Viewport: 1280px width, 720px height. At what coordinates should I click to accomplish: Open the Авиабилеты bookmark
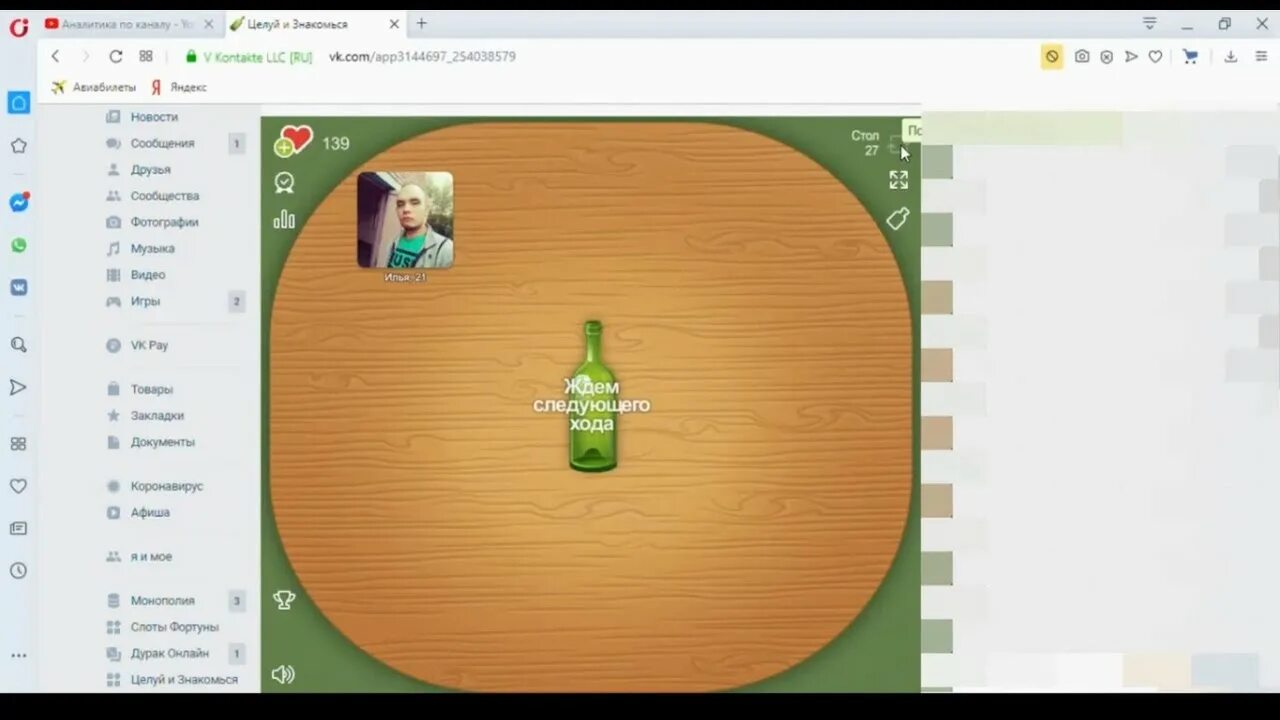[93, 87]
